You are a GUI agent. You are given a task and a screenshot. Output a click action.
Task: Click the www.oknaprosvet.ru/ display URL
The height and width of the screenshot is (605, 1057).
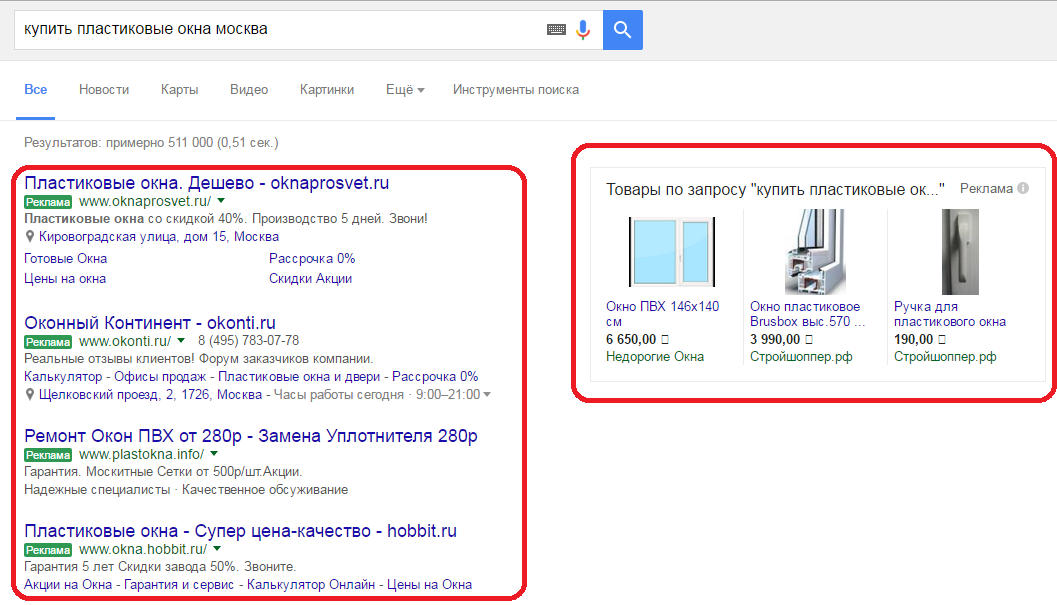tap(145, 201)
